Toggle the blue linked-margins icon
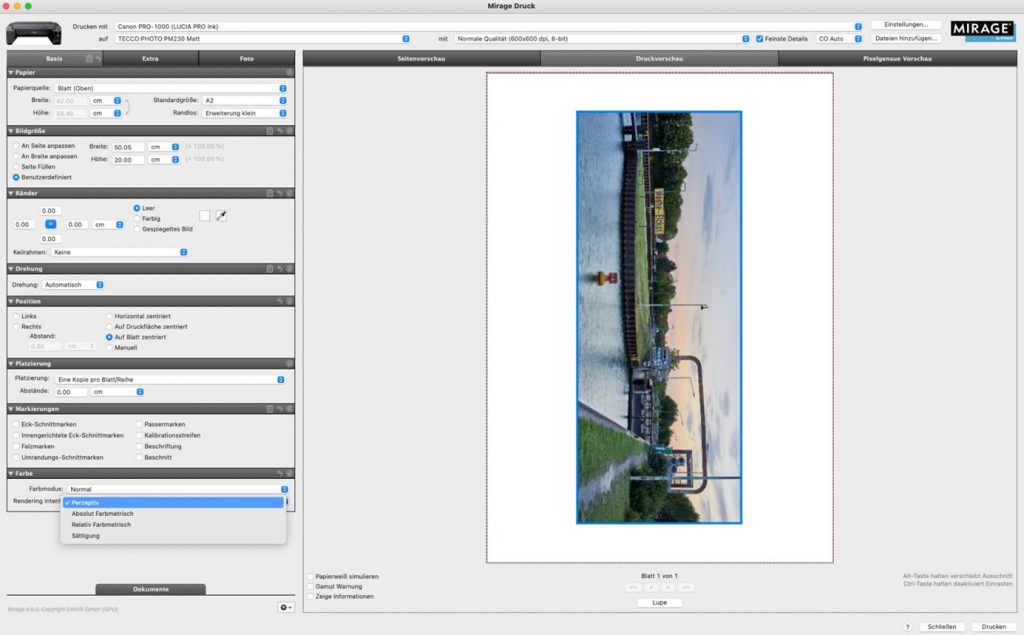Image resolution: width=1024 pixels, height=635 pixels. tap(50, 224)
